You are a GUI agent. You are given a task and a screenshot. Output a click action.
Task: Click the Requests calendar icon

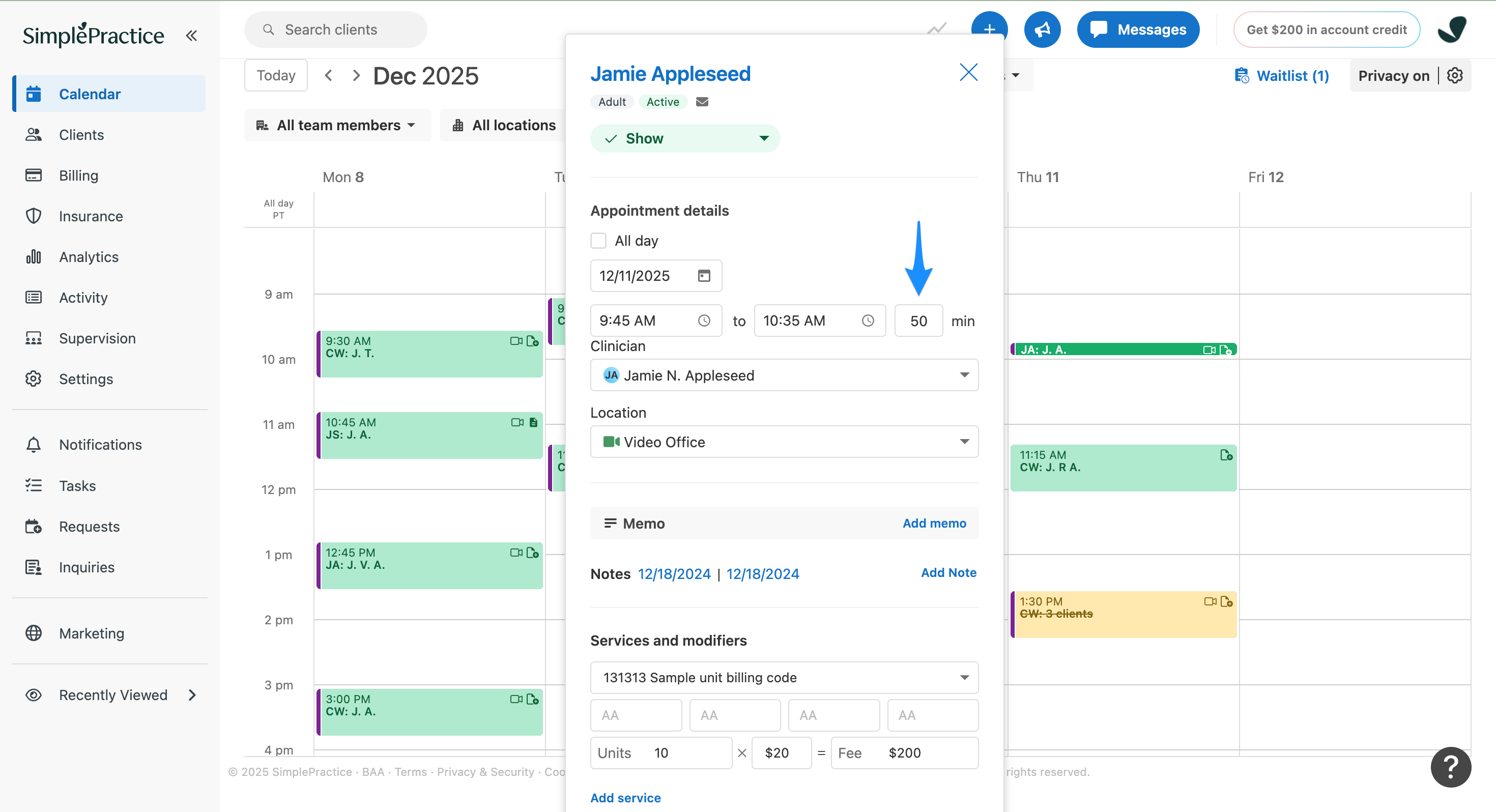(34, 526)
